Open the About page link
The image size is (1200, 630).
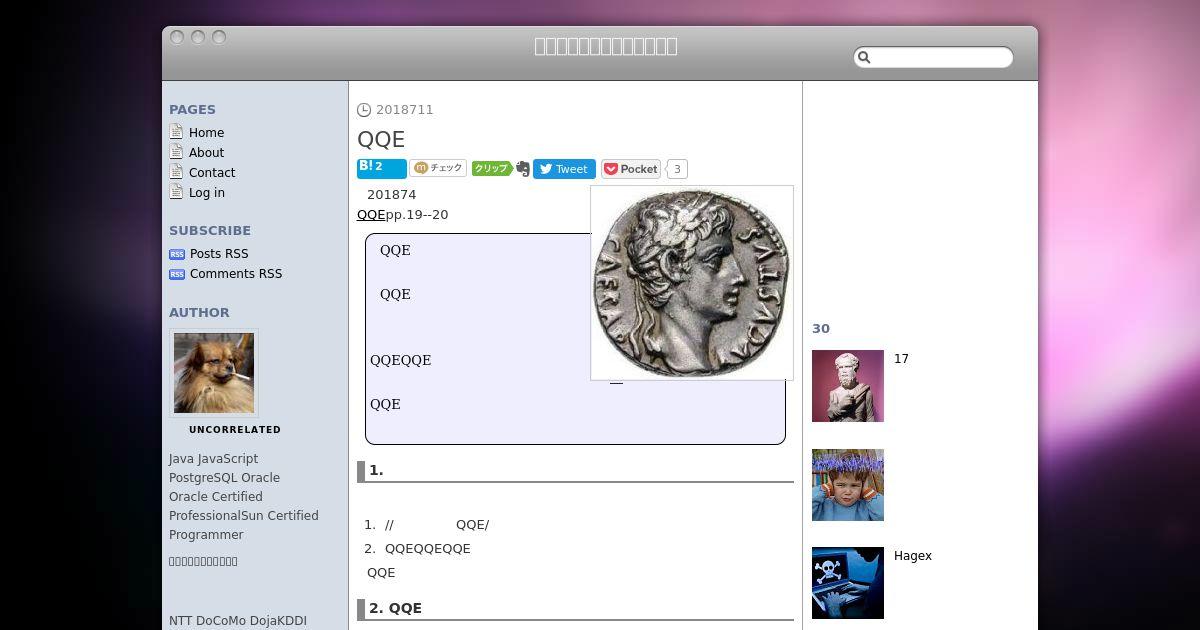coord(206,152)
